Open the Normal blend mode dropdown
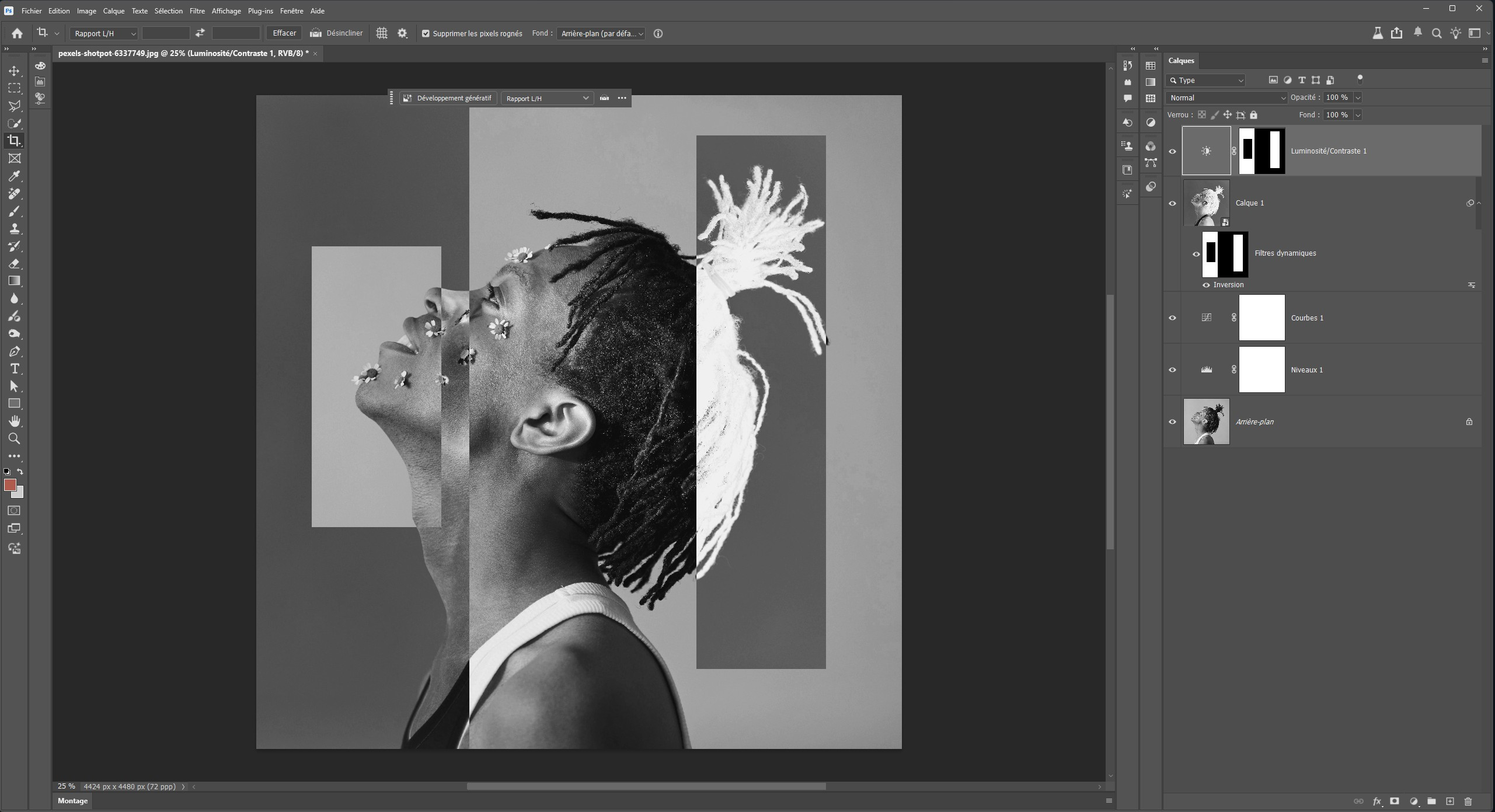This screenshot has height=812, width=1495. [1226, 97]
